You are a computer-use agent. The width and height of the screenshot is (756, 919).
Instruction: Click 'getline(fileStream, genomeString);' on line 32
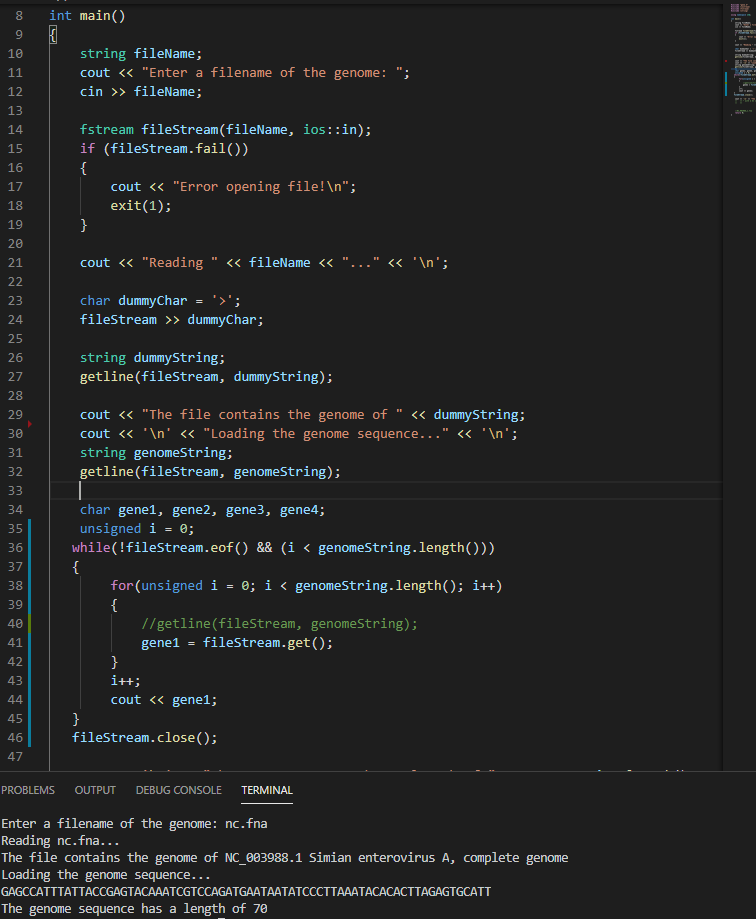(210, 472)
